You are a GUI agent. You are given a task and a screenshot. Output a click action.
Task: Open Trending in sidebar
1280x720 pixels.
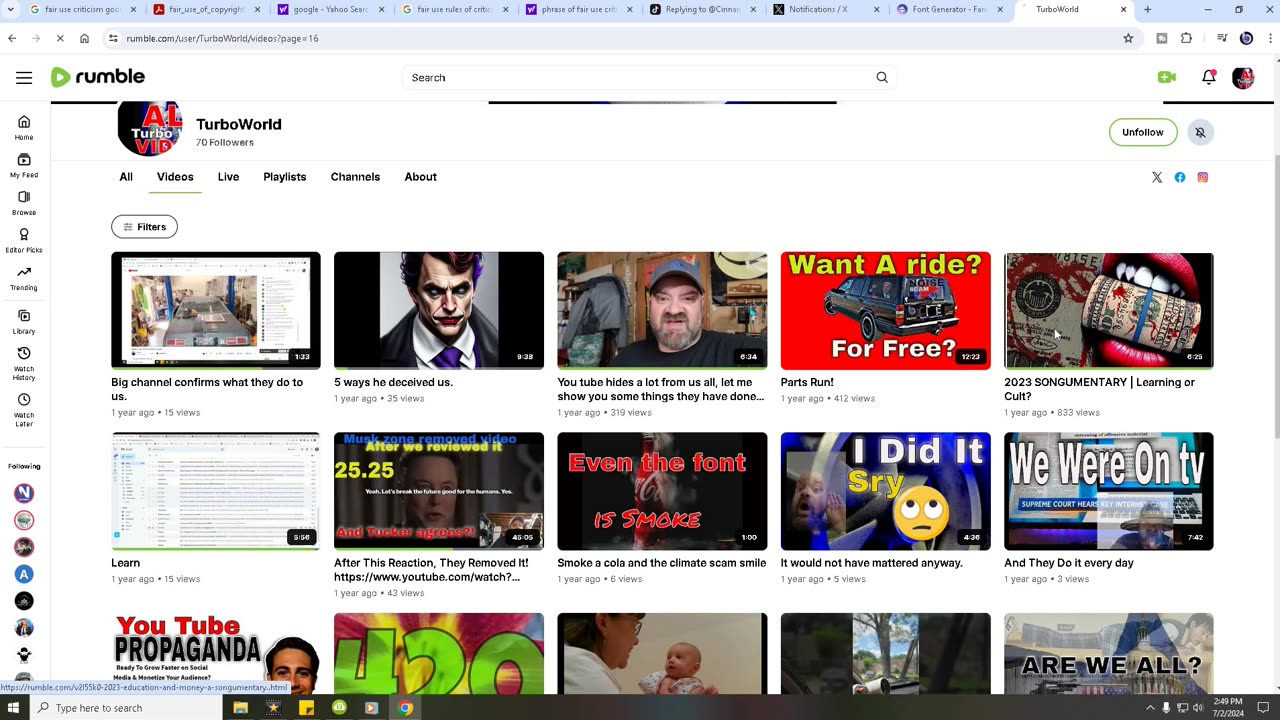[24, 279]
